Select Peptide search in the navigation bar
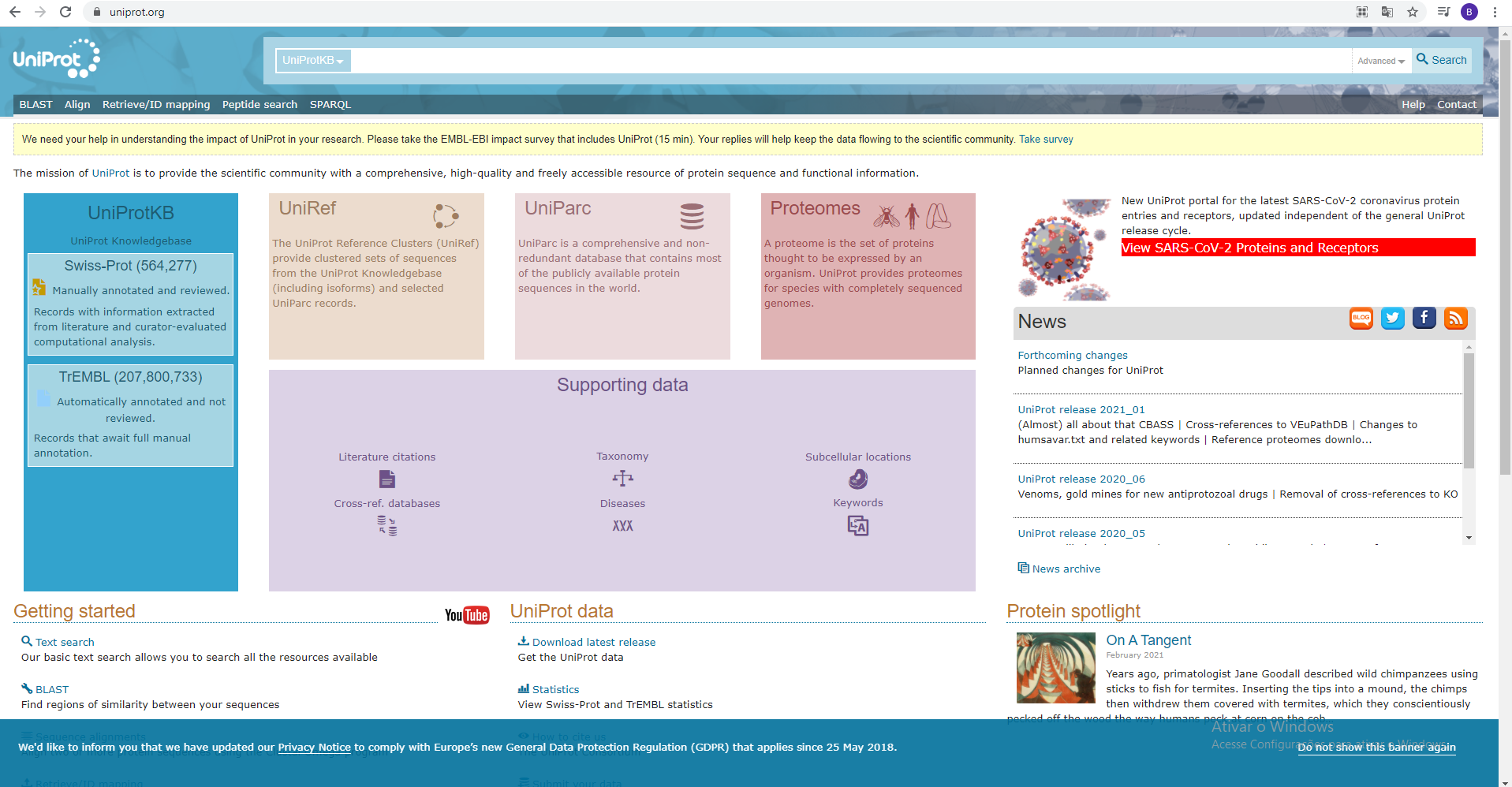Screen dimensions: 1512x787 [259, 104]
